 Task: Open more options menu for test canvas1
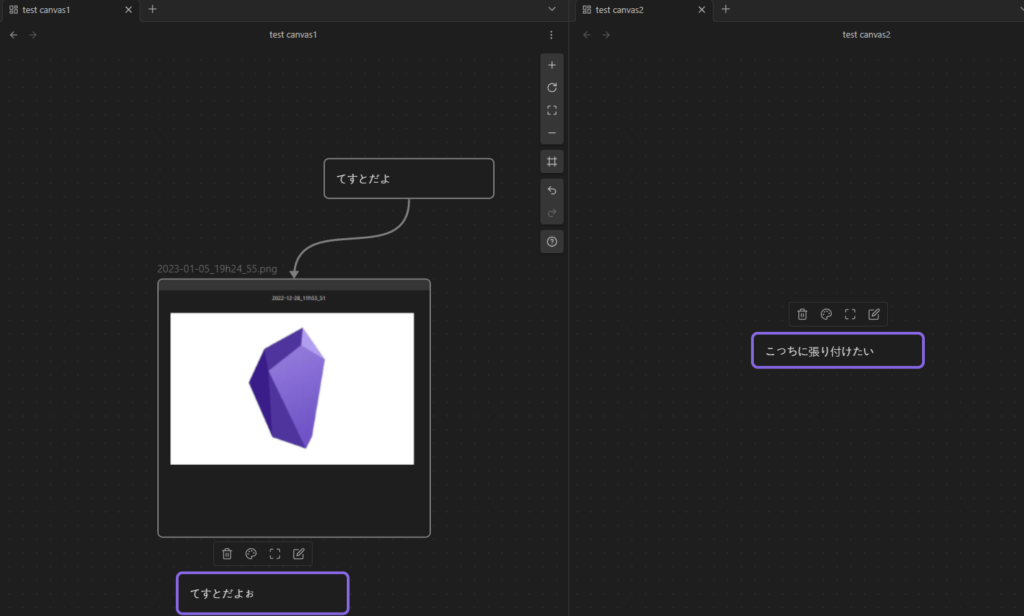click(551, 35)
